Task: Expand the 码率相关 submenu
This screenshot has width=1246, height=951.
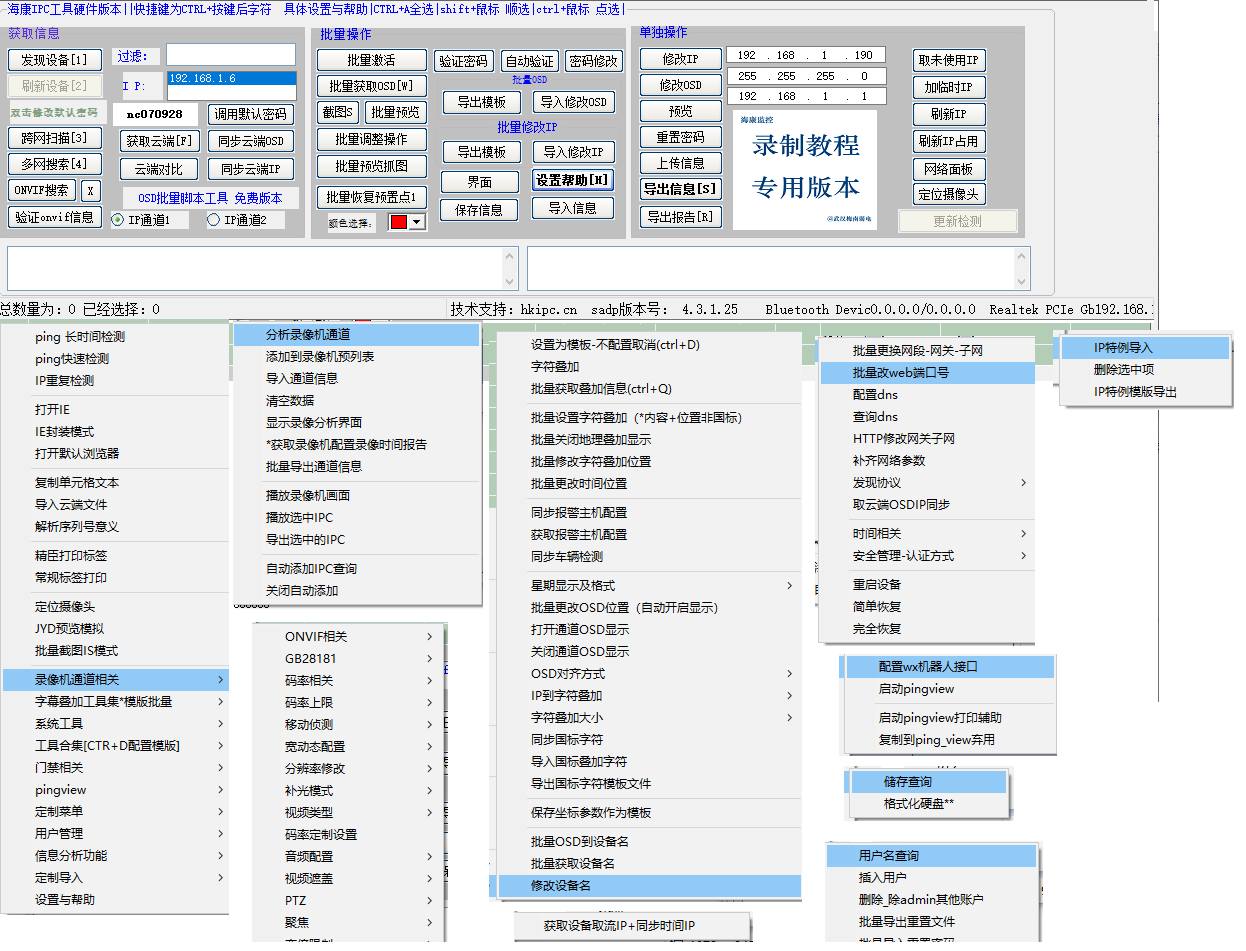Action: [348, 681]
